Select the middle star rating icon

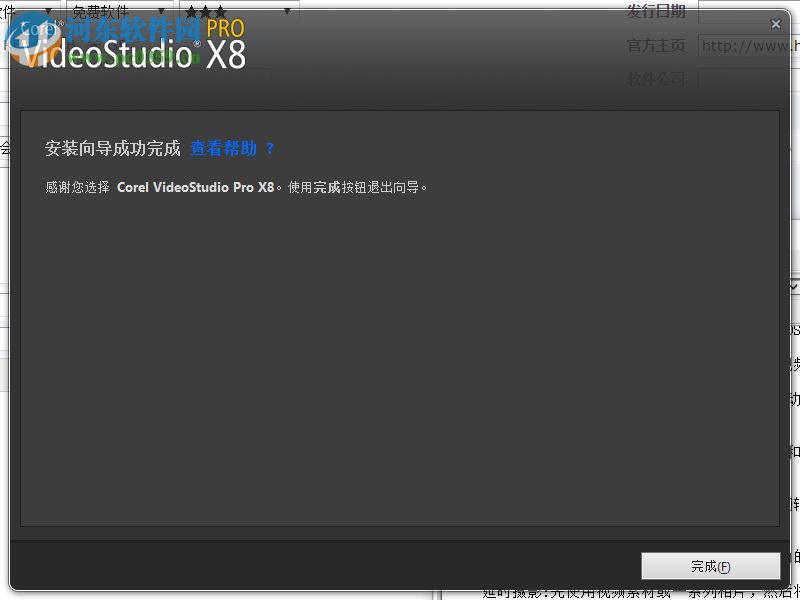[207, 11]
